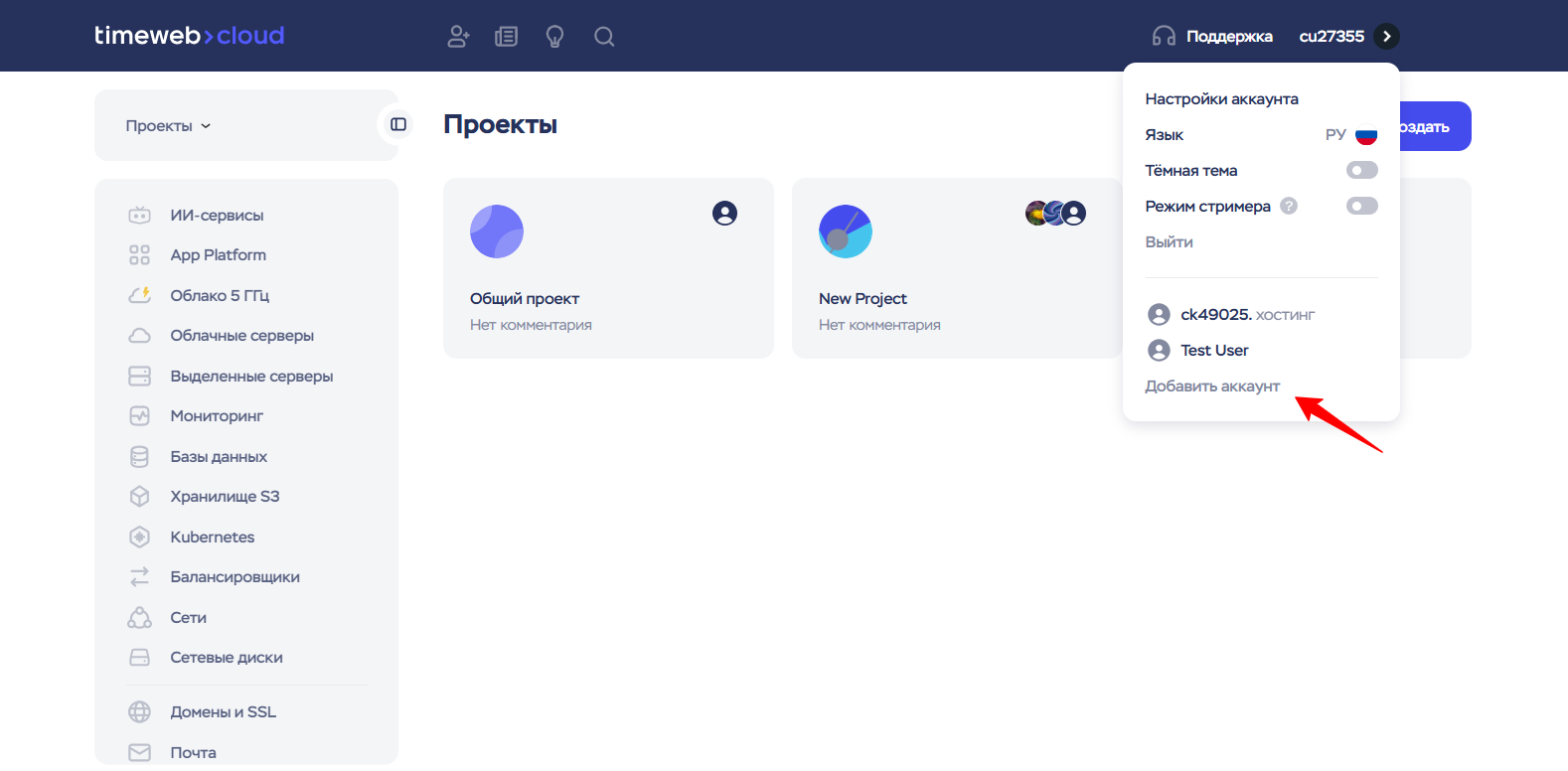
Task: Click the Тёмная тема label
Action: click(x=1191, y=171)
